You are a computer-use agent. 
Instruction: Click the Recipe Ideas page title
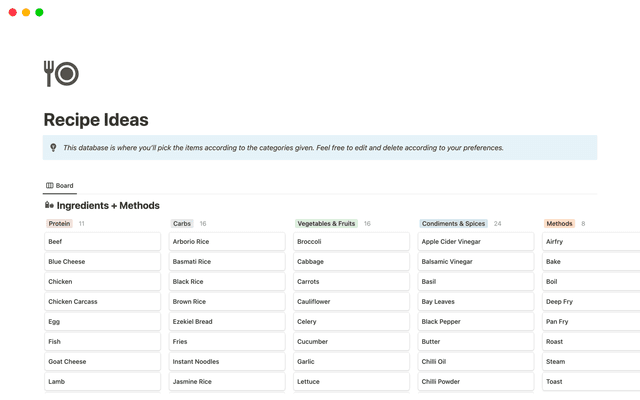(96, 120)
